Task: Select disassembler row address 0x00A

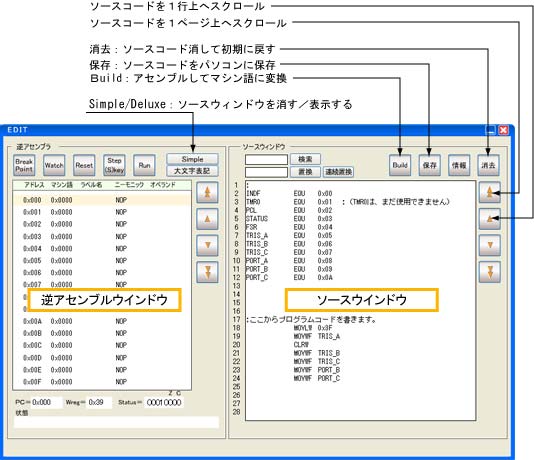Action: pyautogui.click(x=101, y=321)
